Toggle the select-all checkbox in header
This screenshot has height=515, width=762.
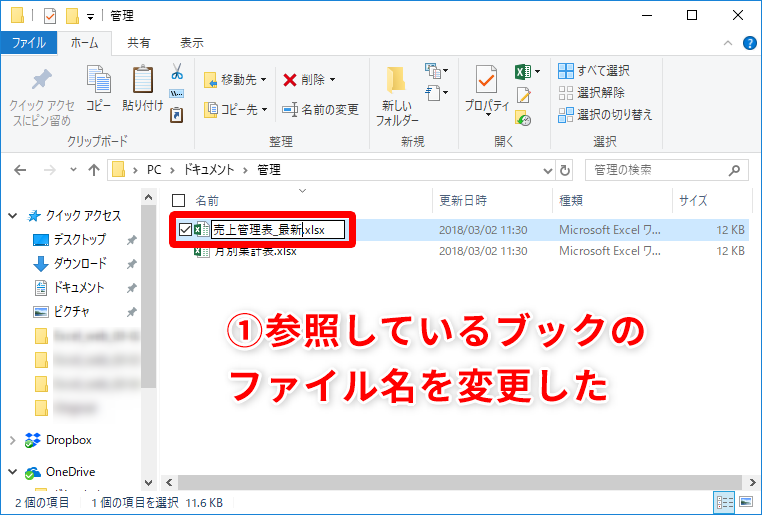[x=178, y=200]
